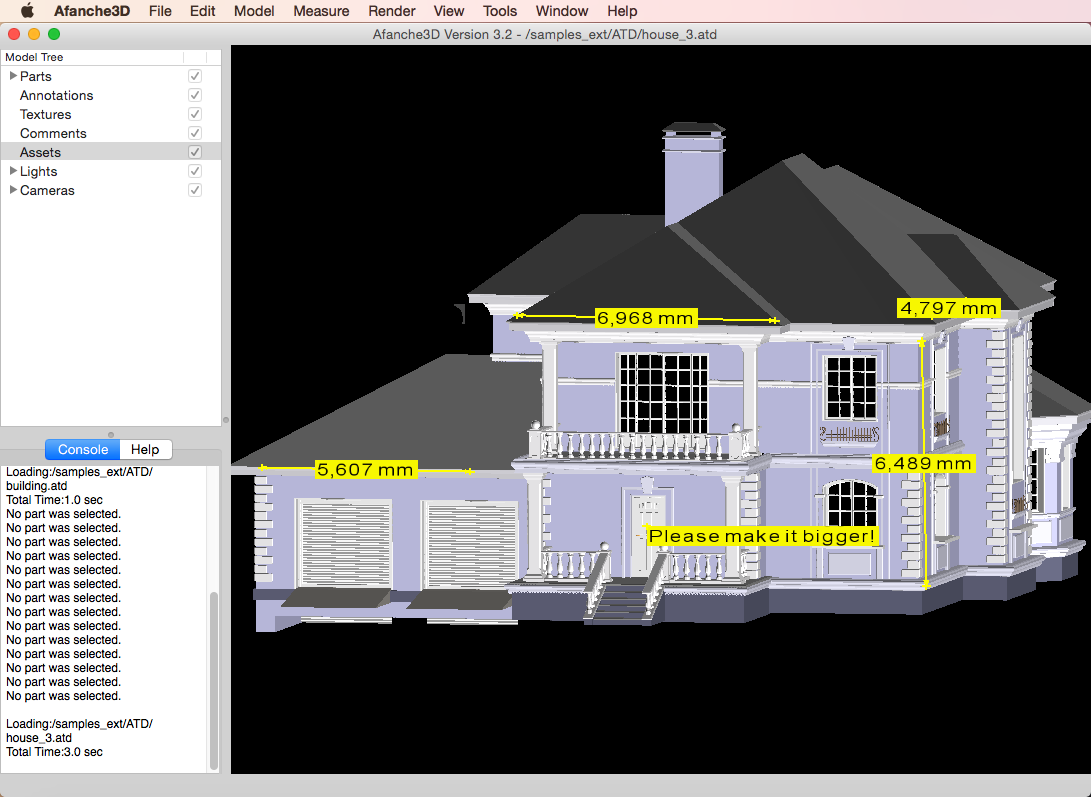The height and width of the screenshot is (797, 1091).
Task: Expand the Lights tree node
Action: click(x=13, y=171)
